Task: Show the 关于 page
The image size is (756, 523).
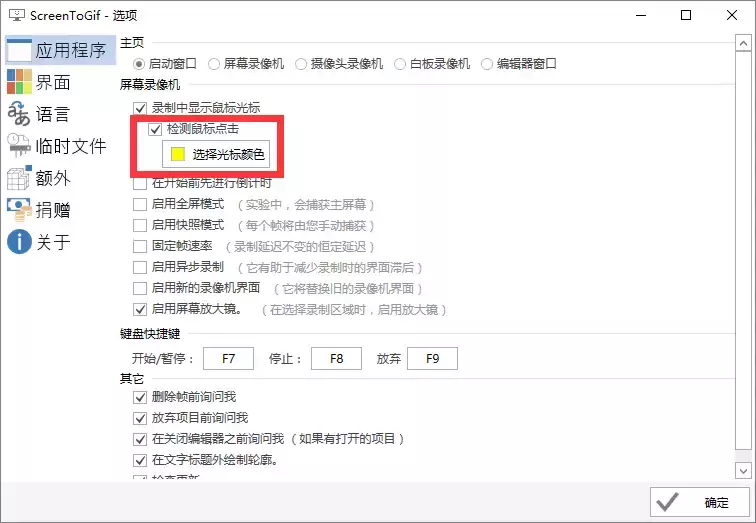Action: (x=40, y=241)
